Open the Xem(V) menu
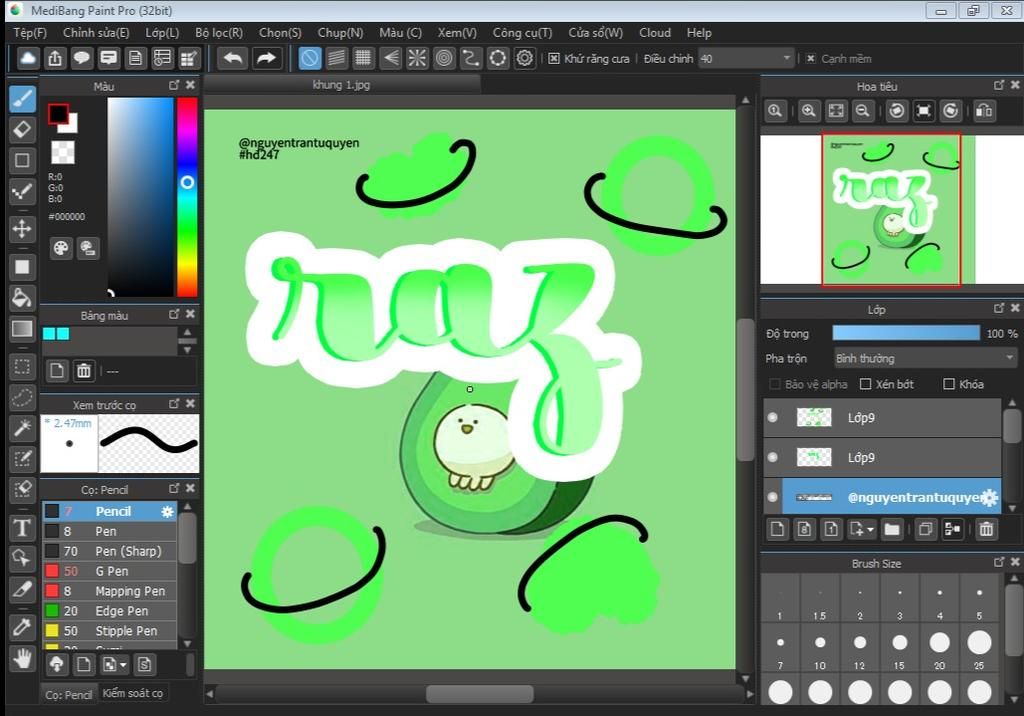The image size is (1024, 716). click(x=457, y=33)
